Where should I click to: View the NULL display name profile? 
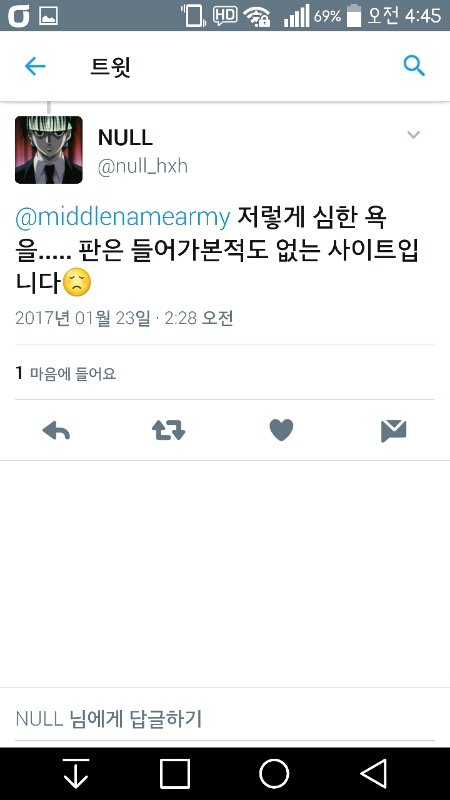tap(125, 138)
